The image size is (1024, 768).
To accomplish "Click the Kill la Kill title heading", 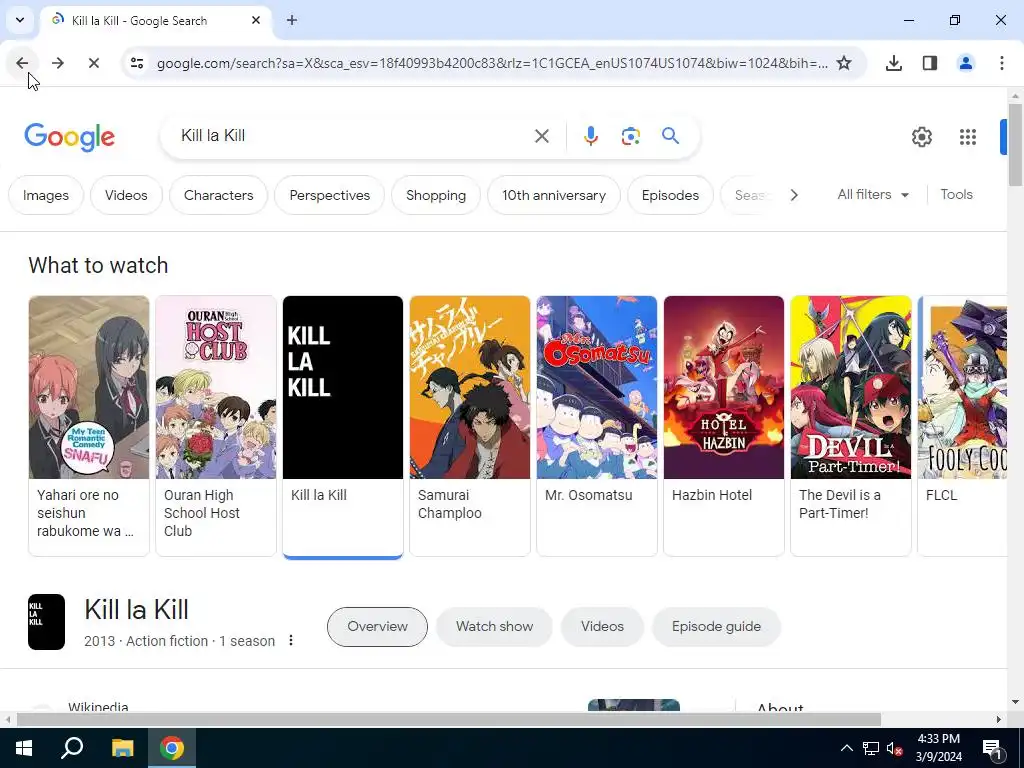I will pos(136,609).
